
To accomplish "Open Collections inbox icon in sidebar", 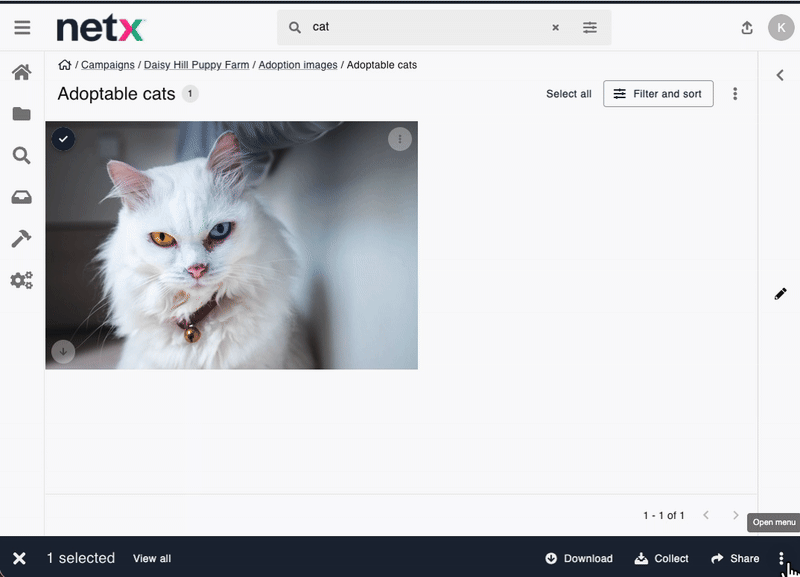I will [x=21, y=198].
